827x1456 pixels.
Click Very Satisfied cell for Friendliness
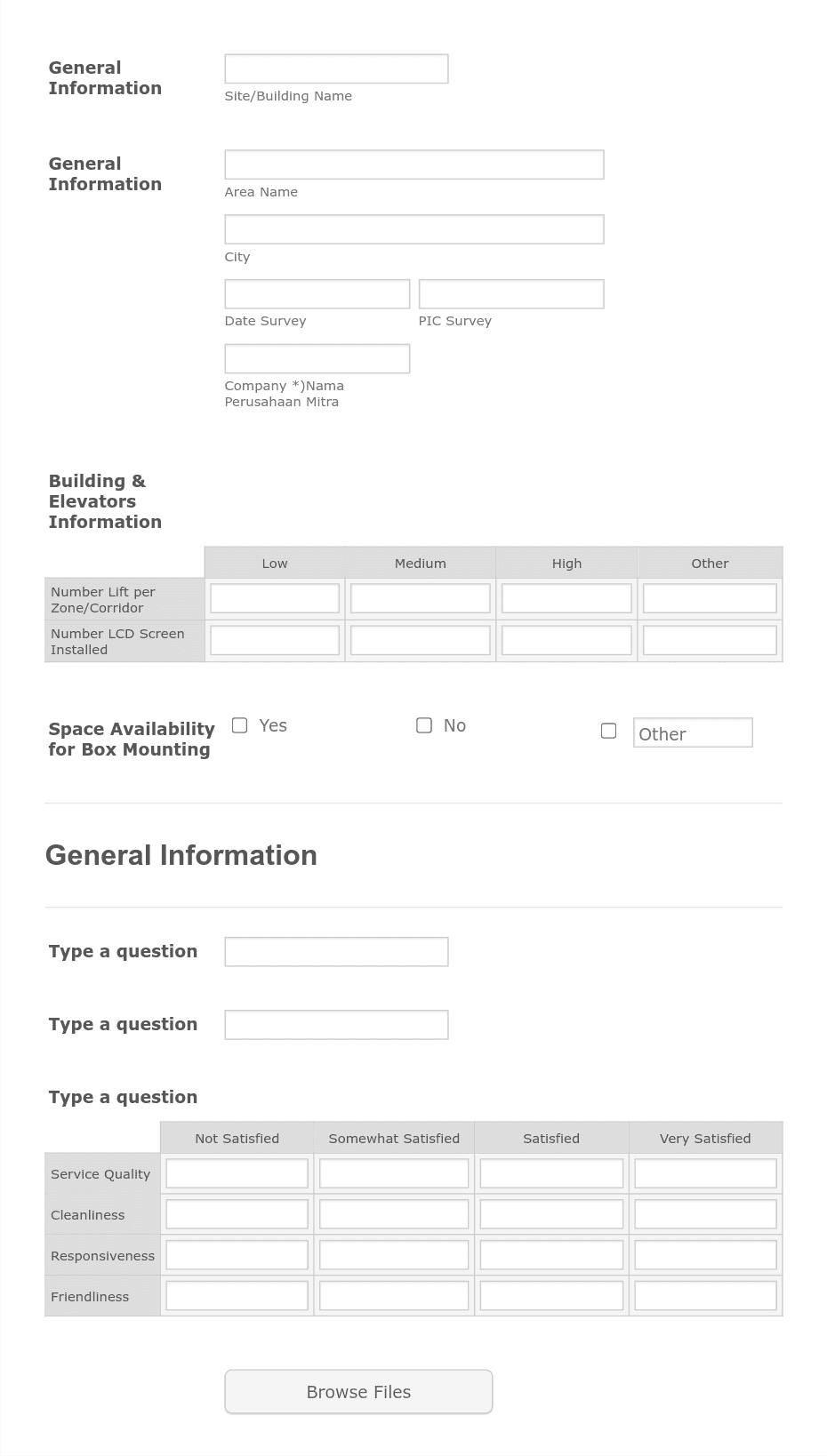coord(704,1295)
